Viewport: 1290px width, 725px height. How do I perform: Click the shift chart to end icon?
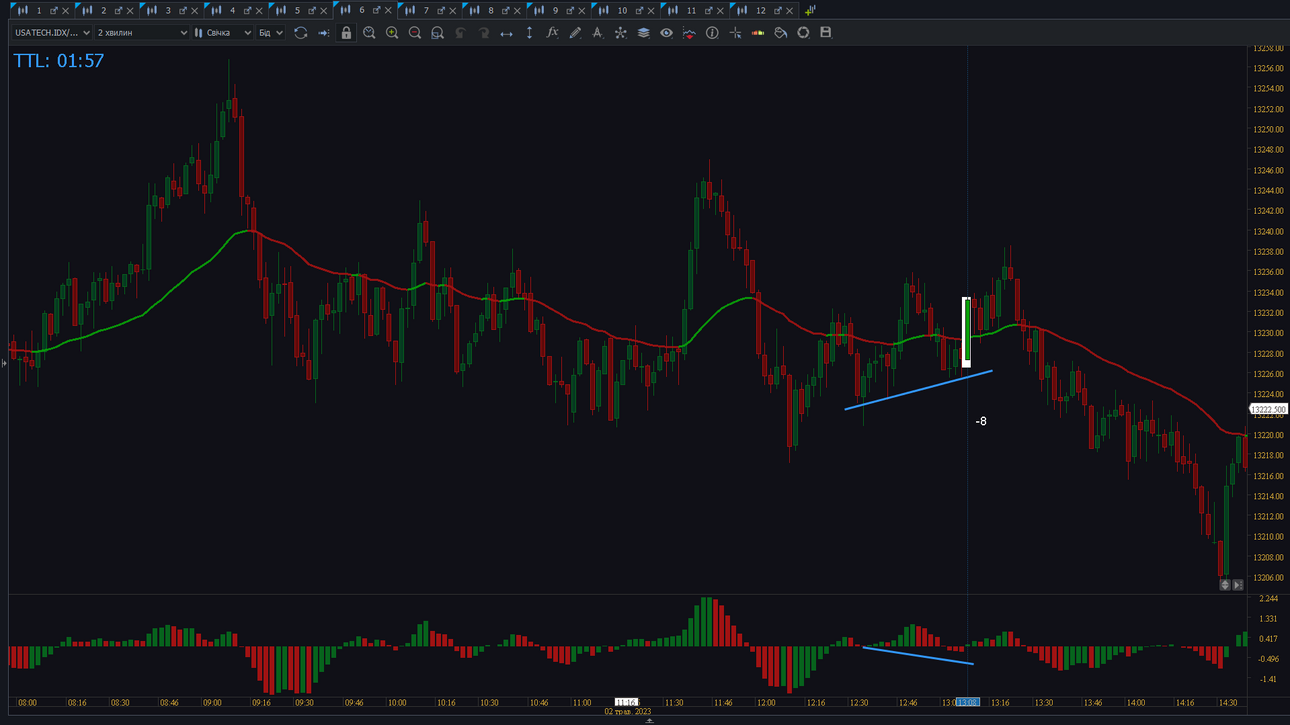[x=323, y=33]
